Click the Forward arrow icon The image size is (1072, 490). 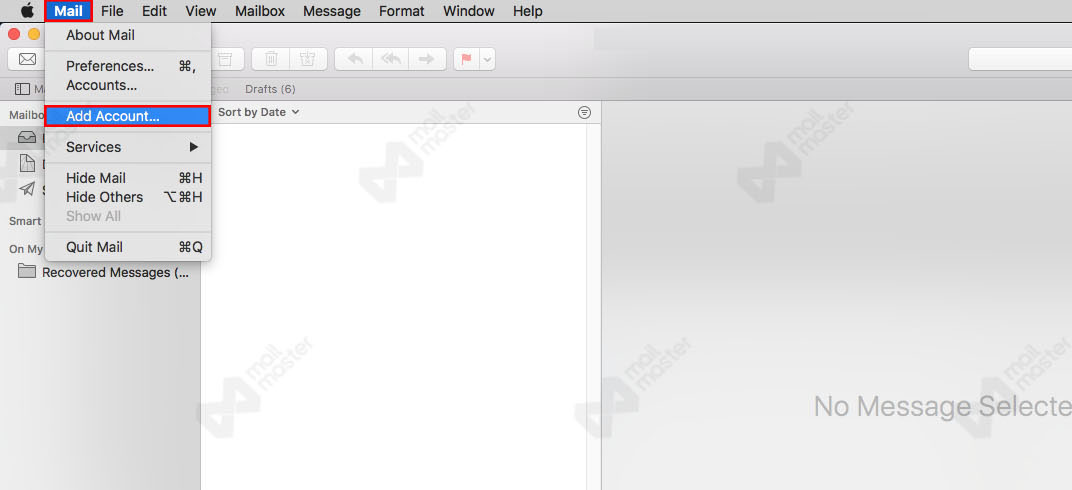pyautogui.click(x=427, y=59)
